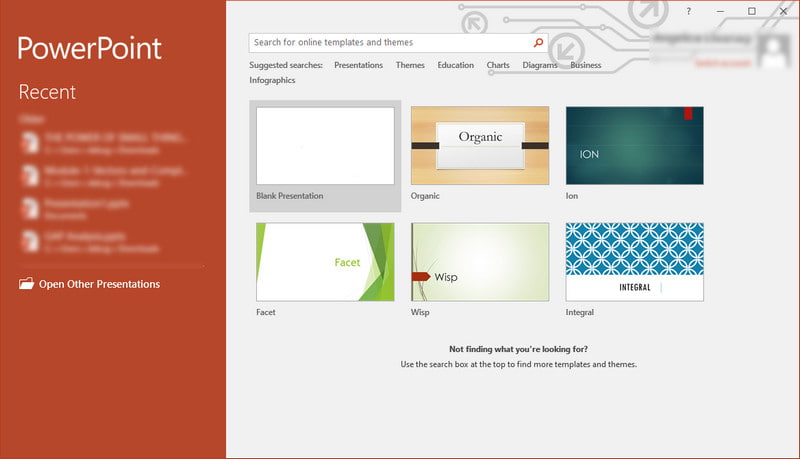This screenshot has width=800, height=459.
Task: Browse the Infographics suggested search
Action: coord(272,80)
